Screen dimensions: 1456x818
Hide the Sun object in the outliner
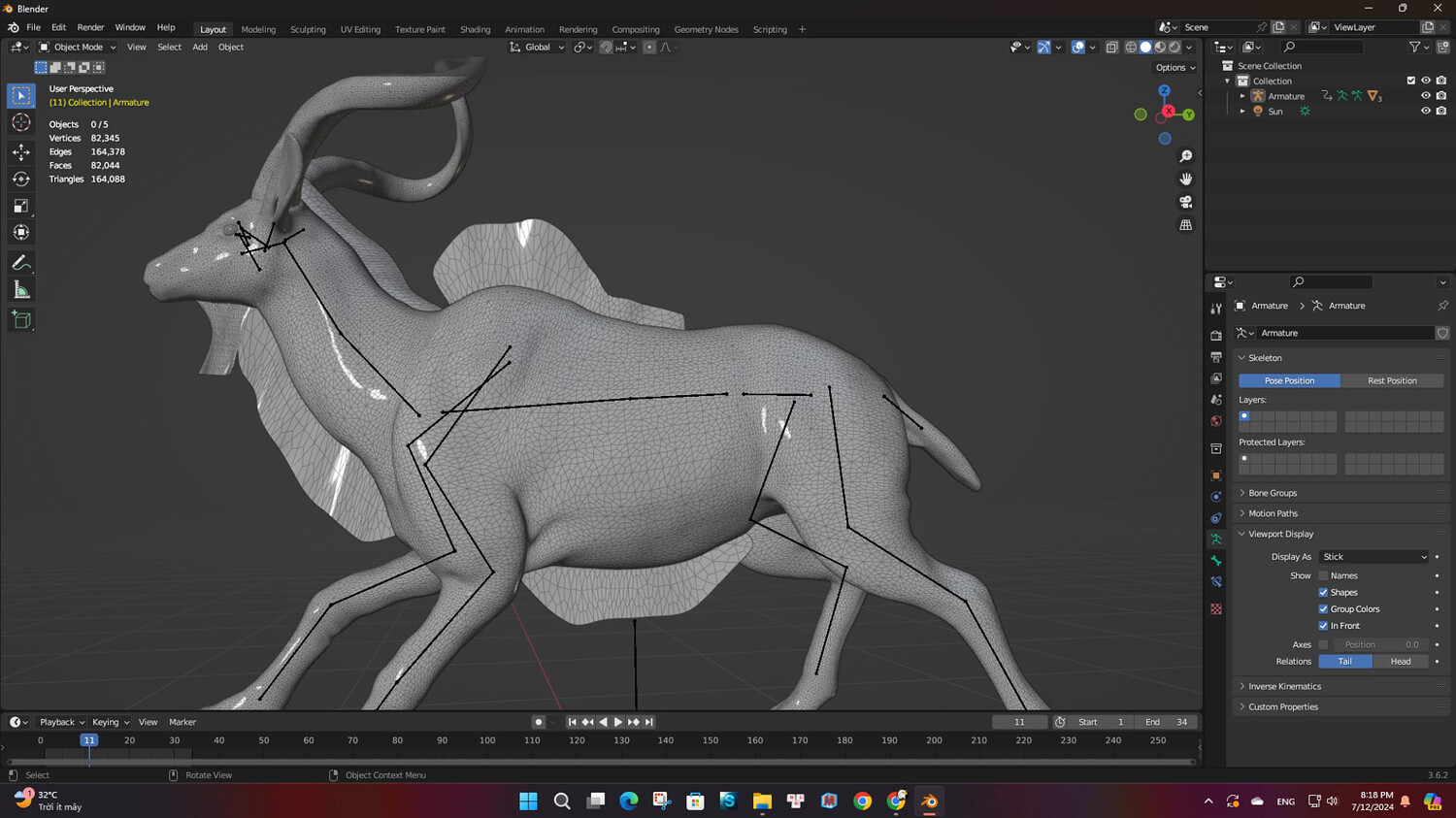1426,112
